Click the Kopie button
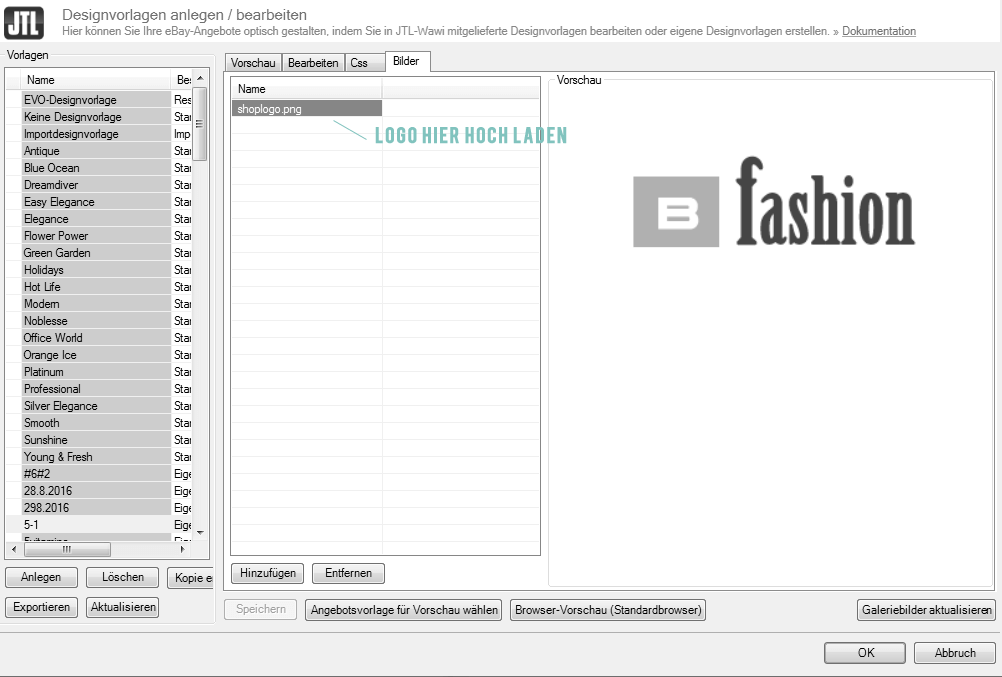This screenshot has height=677, width=1002. click(190, 578)
